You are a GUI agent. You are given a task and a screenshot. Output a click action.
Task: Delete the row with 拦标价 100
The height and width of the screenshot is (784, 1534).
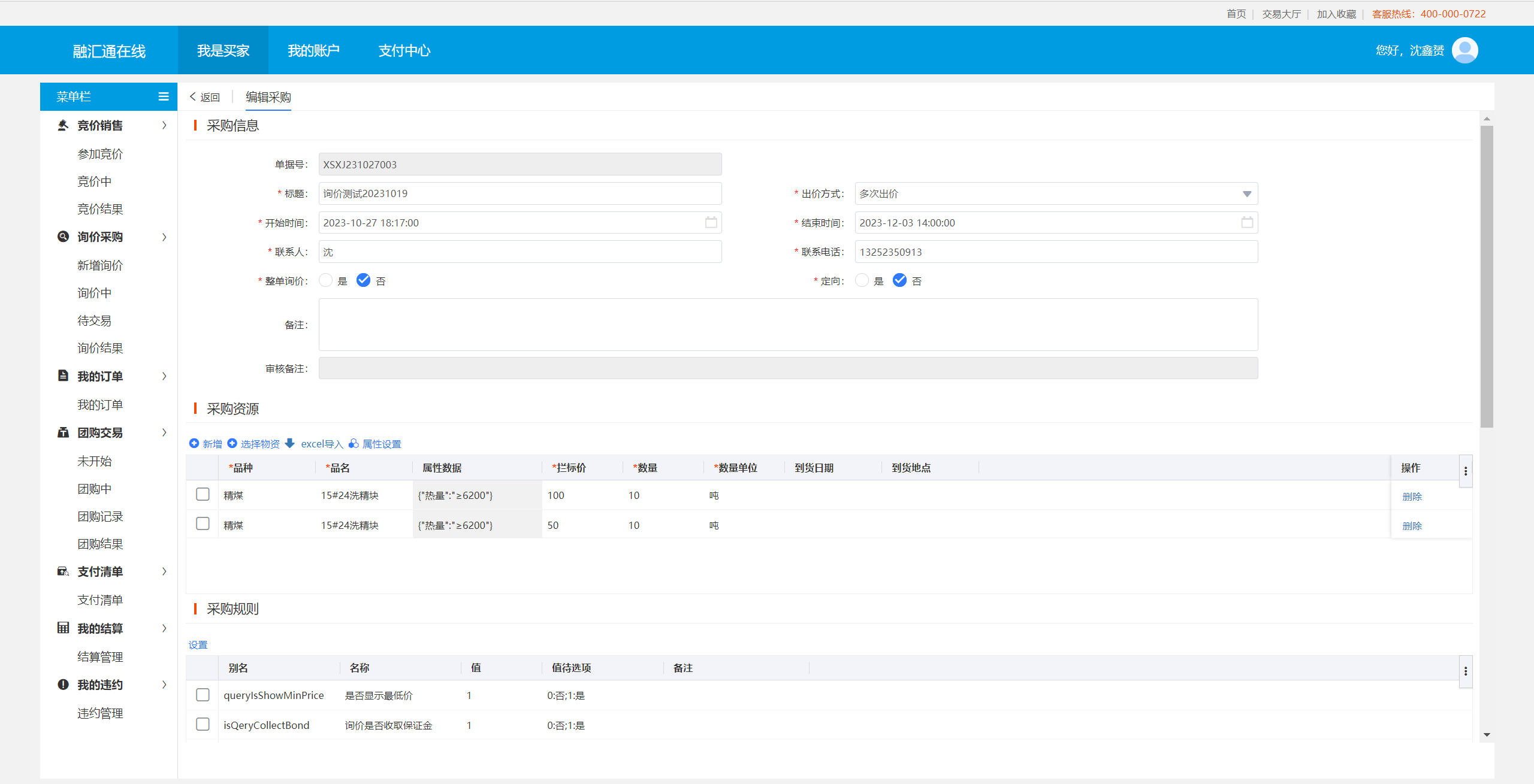[1412, 497]
